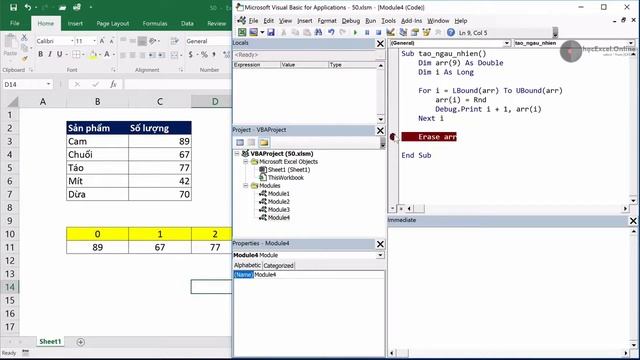Click the green Run Sub play icon

355,32
